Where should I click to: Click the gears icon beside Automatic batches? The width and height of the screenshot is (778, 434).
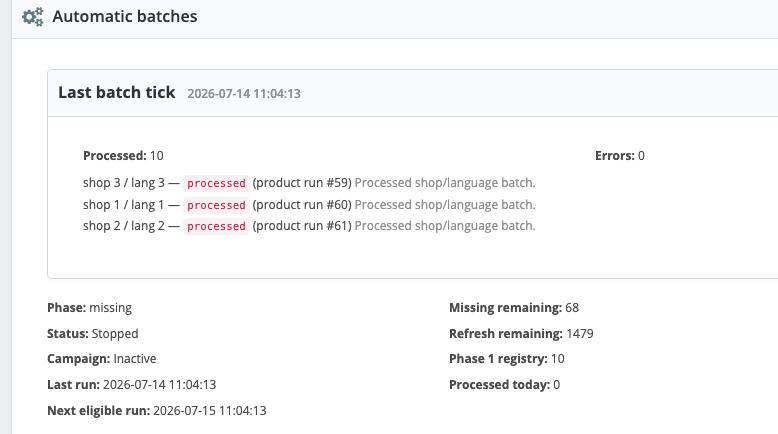point(33,17)
